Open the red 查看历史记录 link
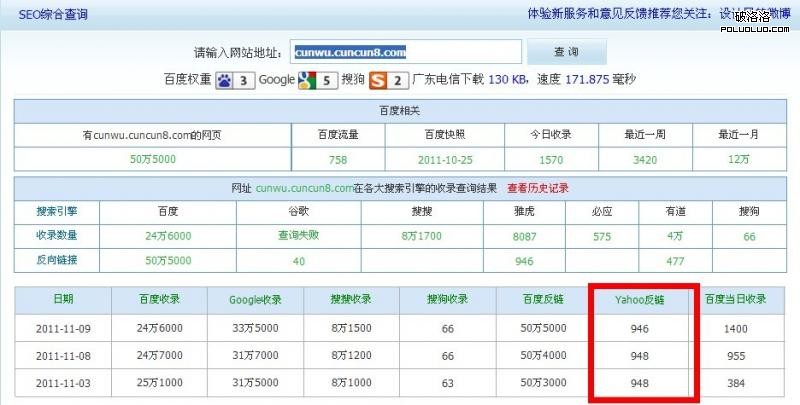 538,188
